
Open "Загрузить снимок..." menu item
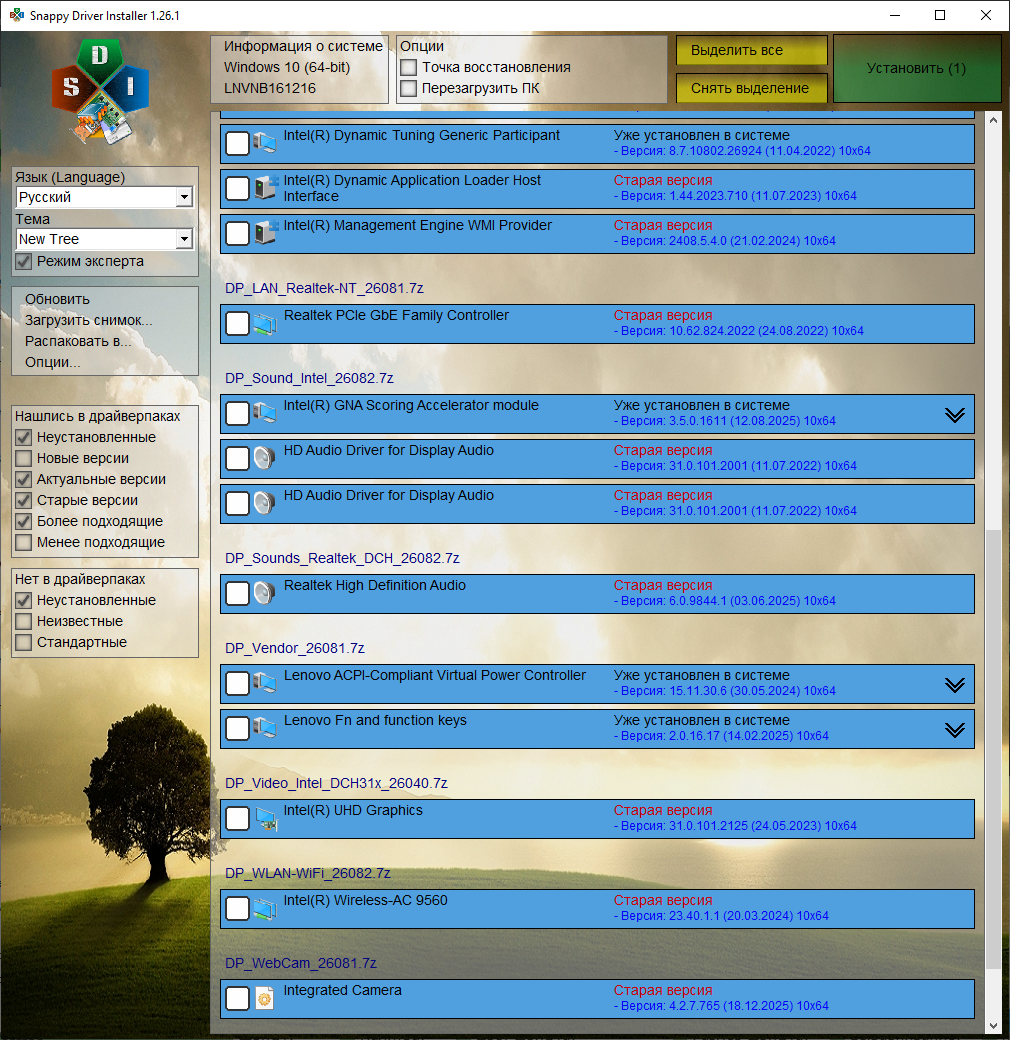pyautogui.click(x=89, y=320)
